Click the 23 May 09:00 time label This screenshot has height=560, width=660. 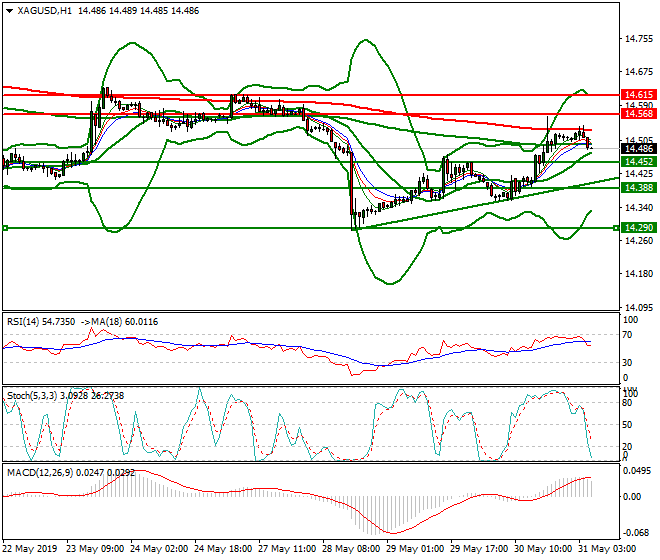pos(95,549)
